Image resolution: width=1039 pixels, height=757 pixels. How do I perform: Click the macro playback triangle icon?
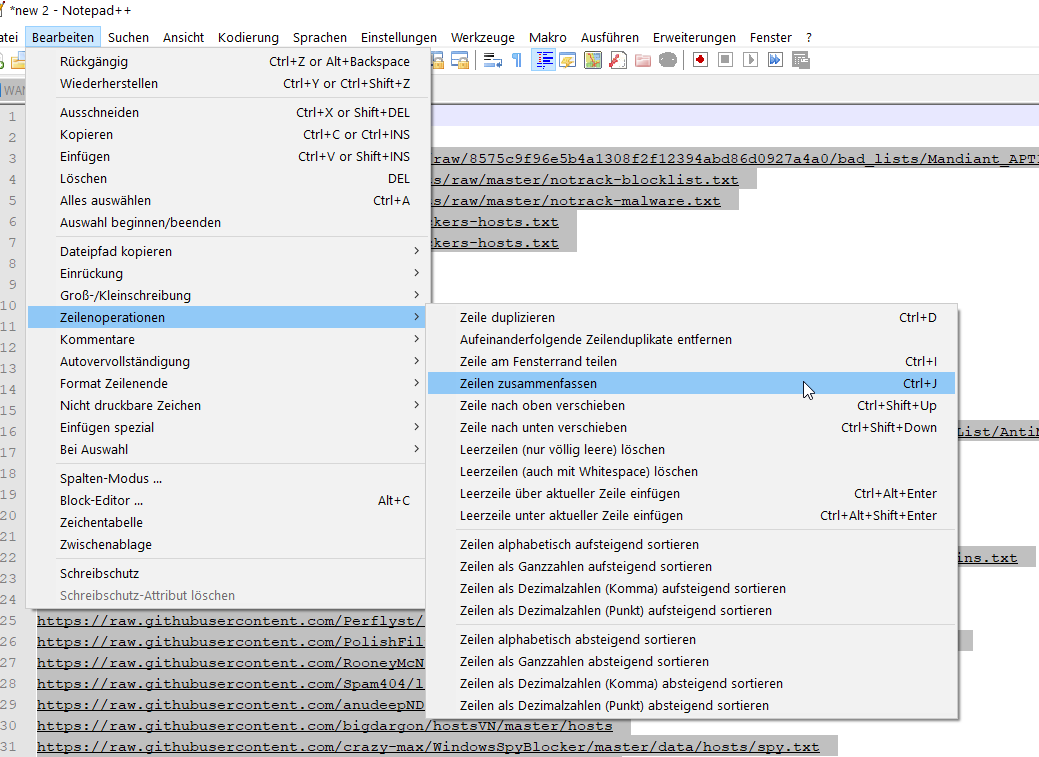tap(750, 60)
